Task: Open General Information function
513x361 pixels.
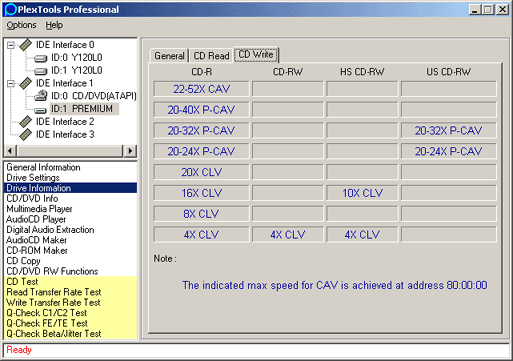Action: pyautogui.click(x=43, y=167)
